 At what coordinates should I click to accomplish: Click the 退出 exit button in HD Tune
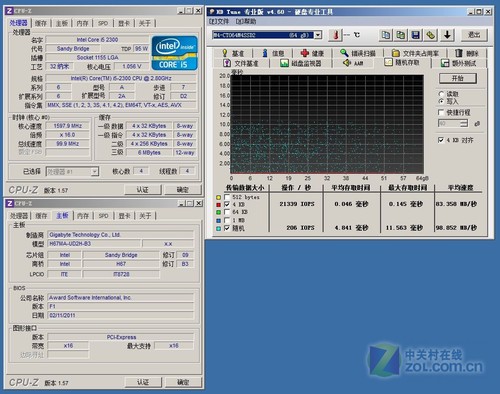coord(474,35)
